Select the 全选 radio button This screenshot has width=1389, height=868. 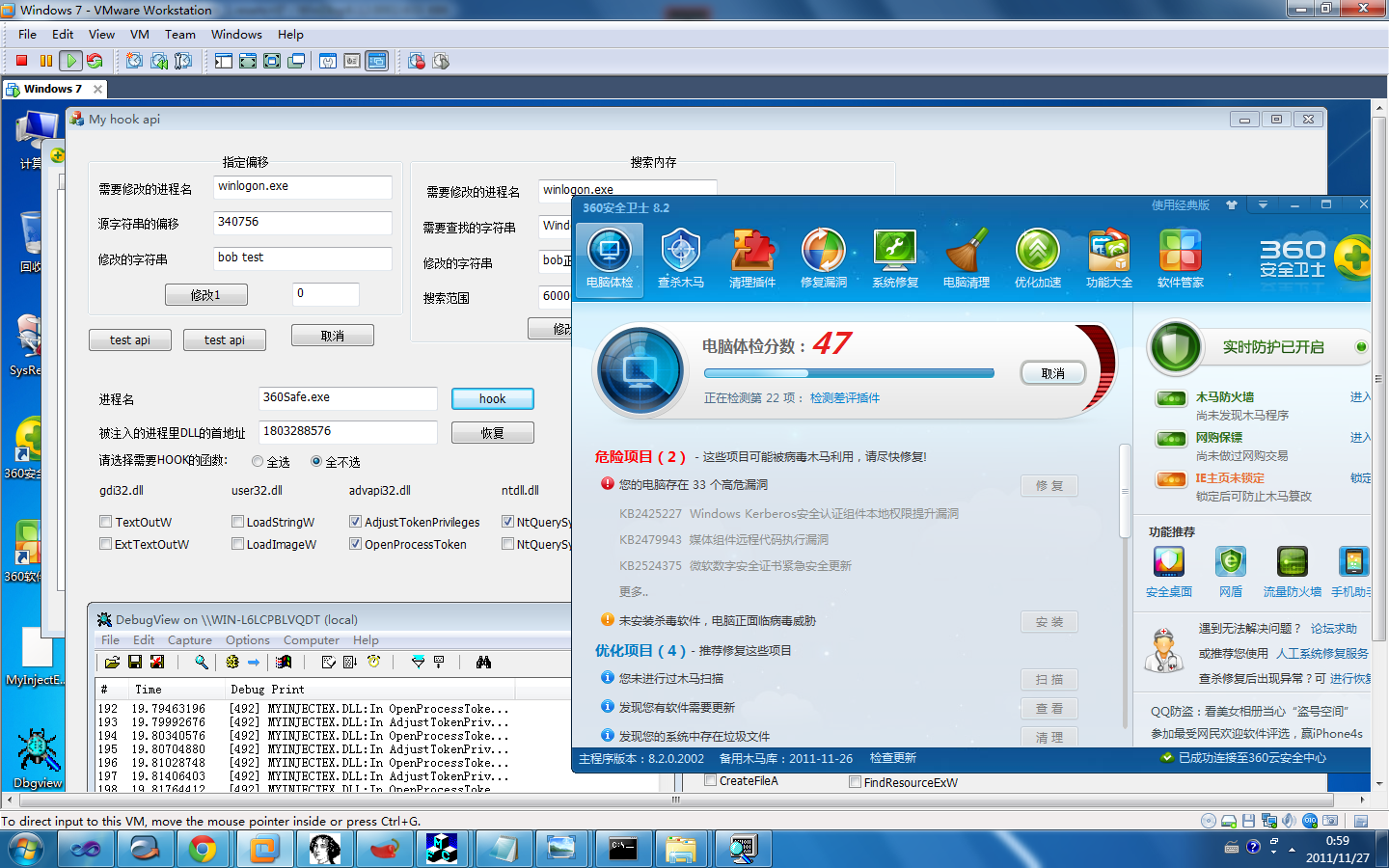tap(258, 462)
